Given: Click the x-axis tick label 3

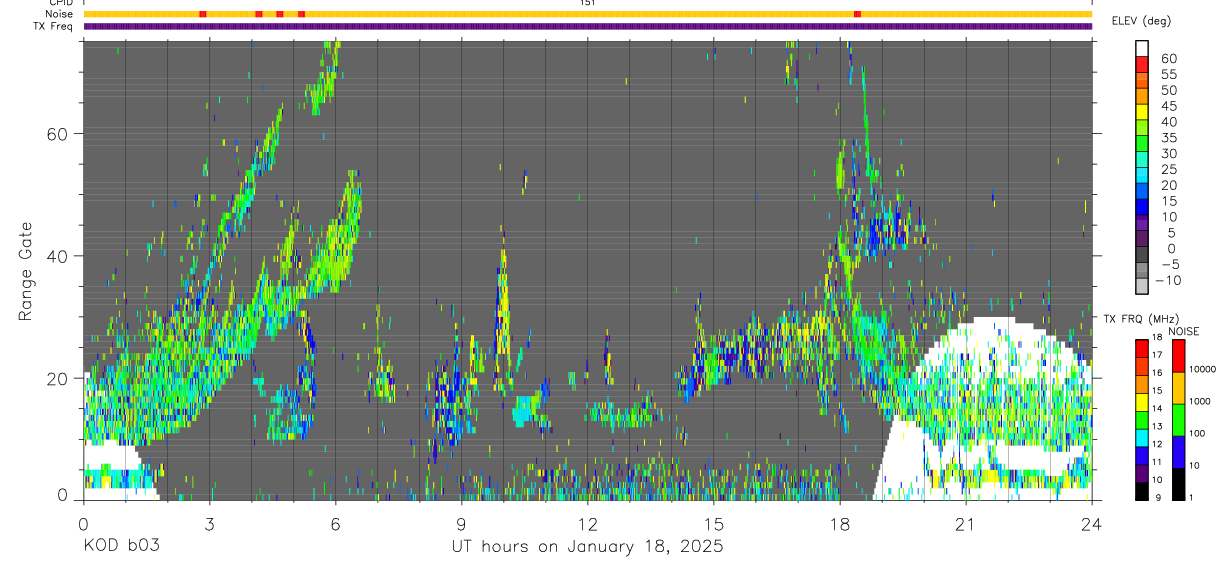Looking at the screenshot, I should click(209, 524).
